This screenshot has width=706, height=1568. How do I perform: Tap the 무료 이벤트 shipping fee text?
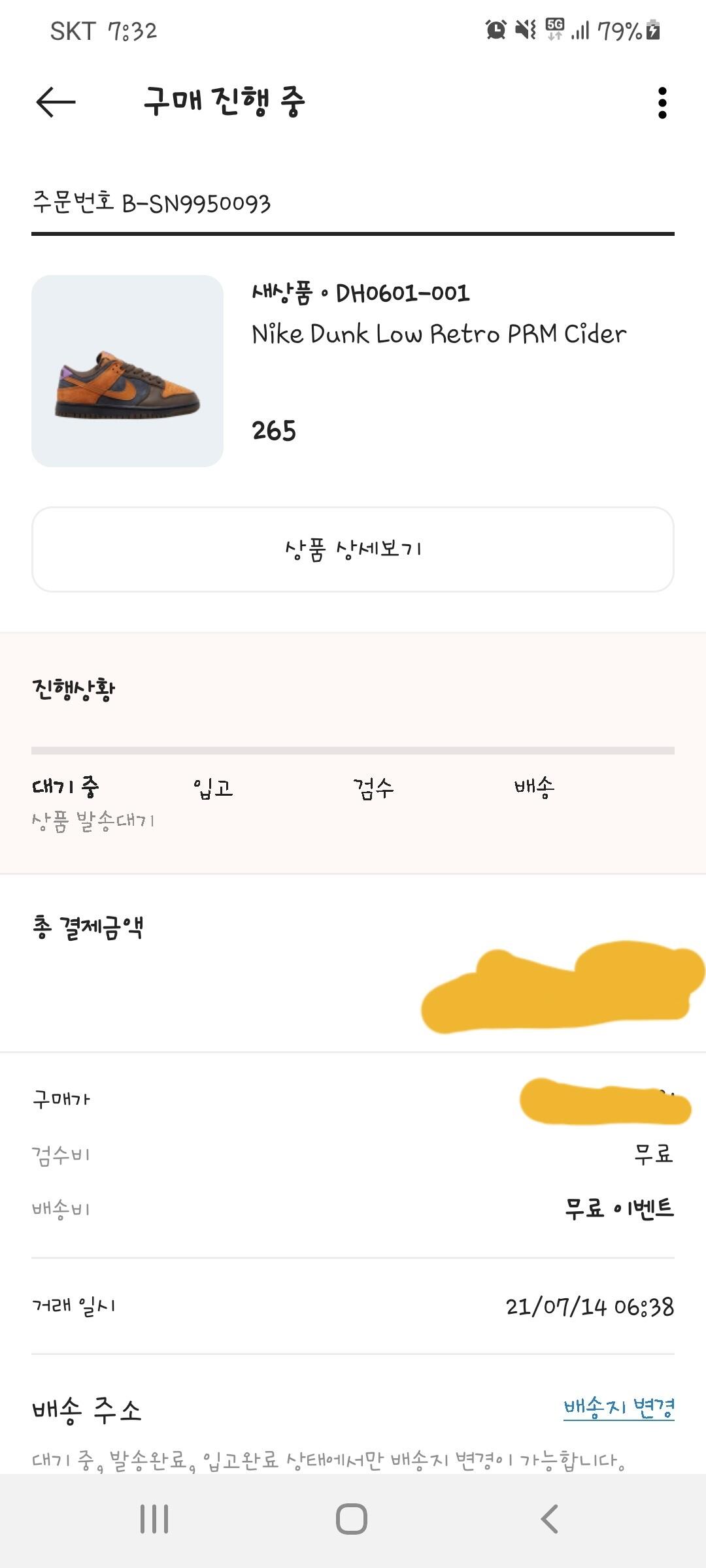point(619,1208)
